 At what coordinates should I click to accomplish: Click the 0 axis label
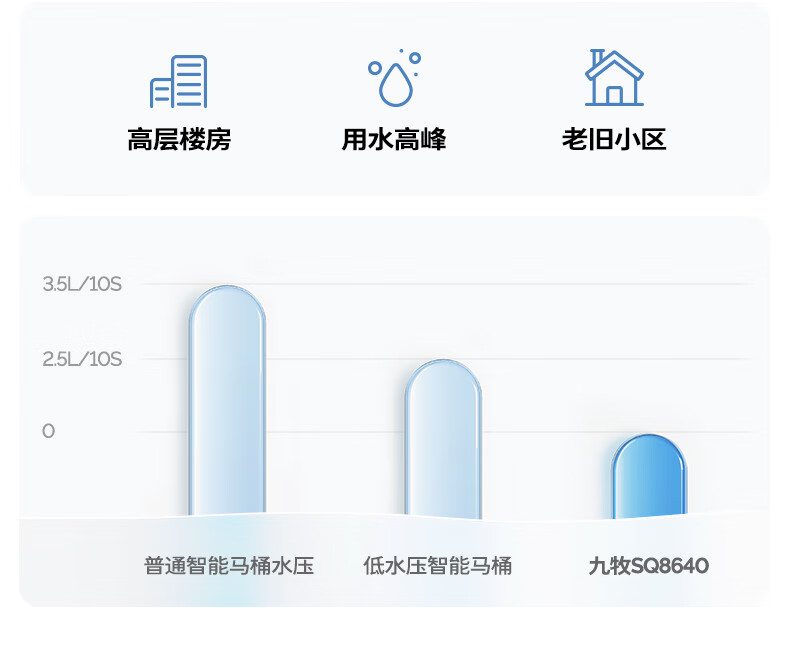(x=48, y=431)
